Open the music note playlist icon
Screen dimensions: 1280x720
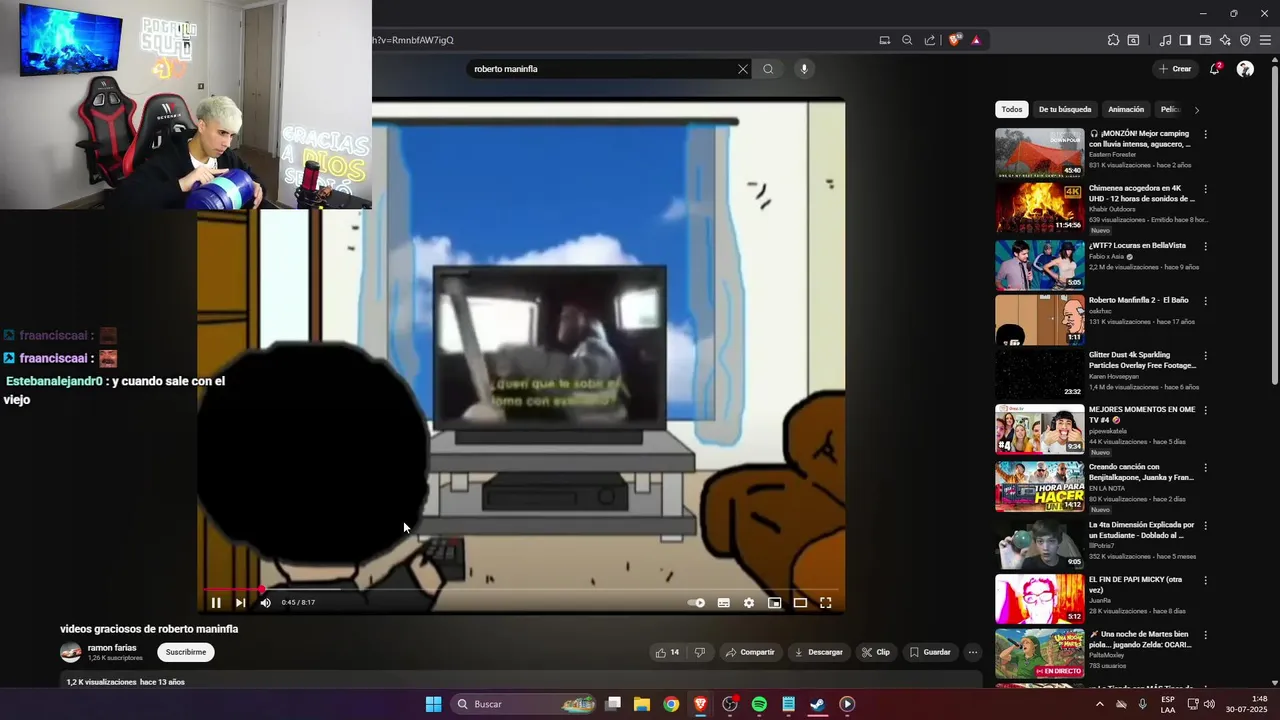(x=1165, y=40)
